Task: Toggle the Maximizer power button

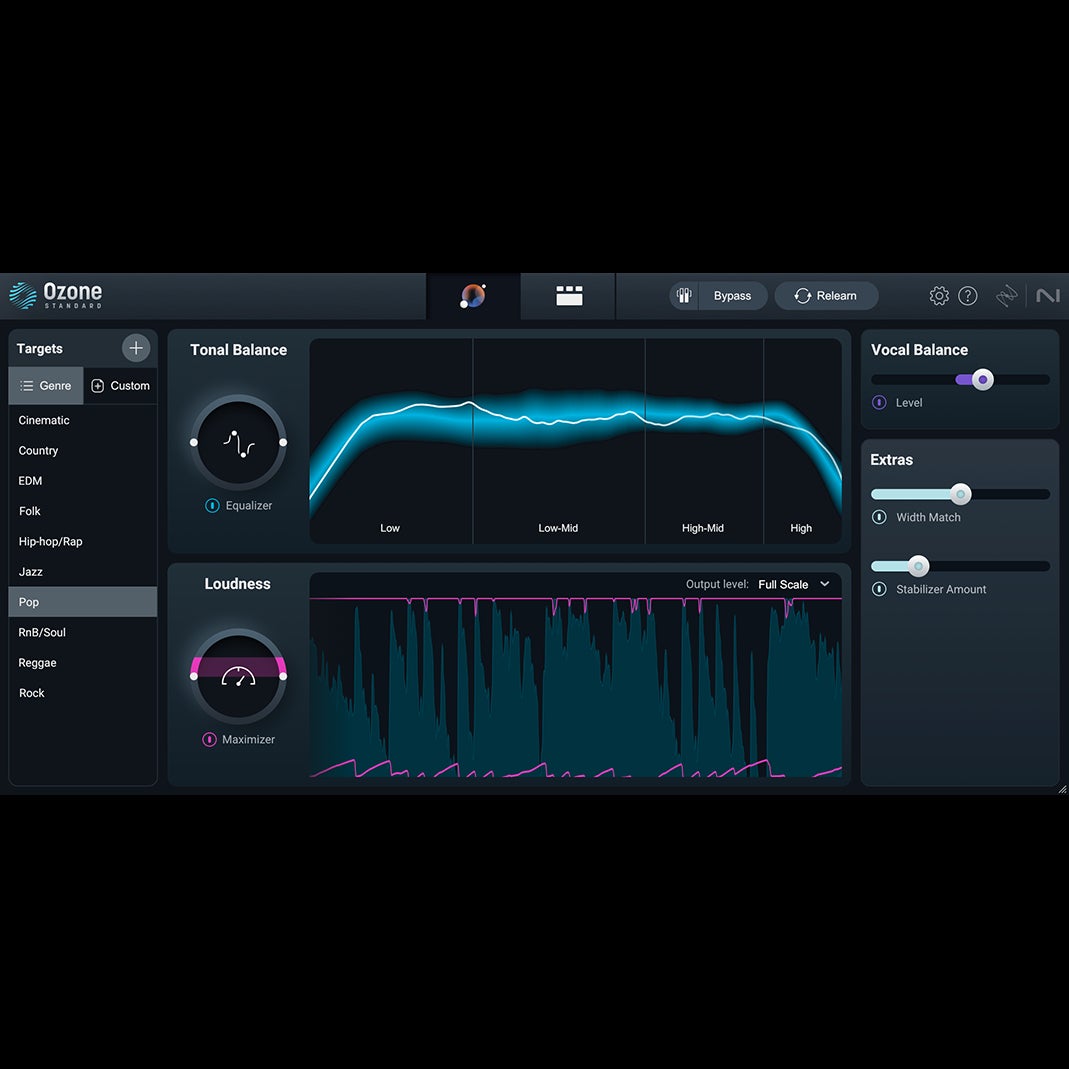Action: 209,739
